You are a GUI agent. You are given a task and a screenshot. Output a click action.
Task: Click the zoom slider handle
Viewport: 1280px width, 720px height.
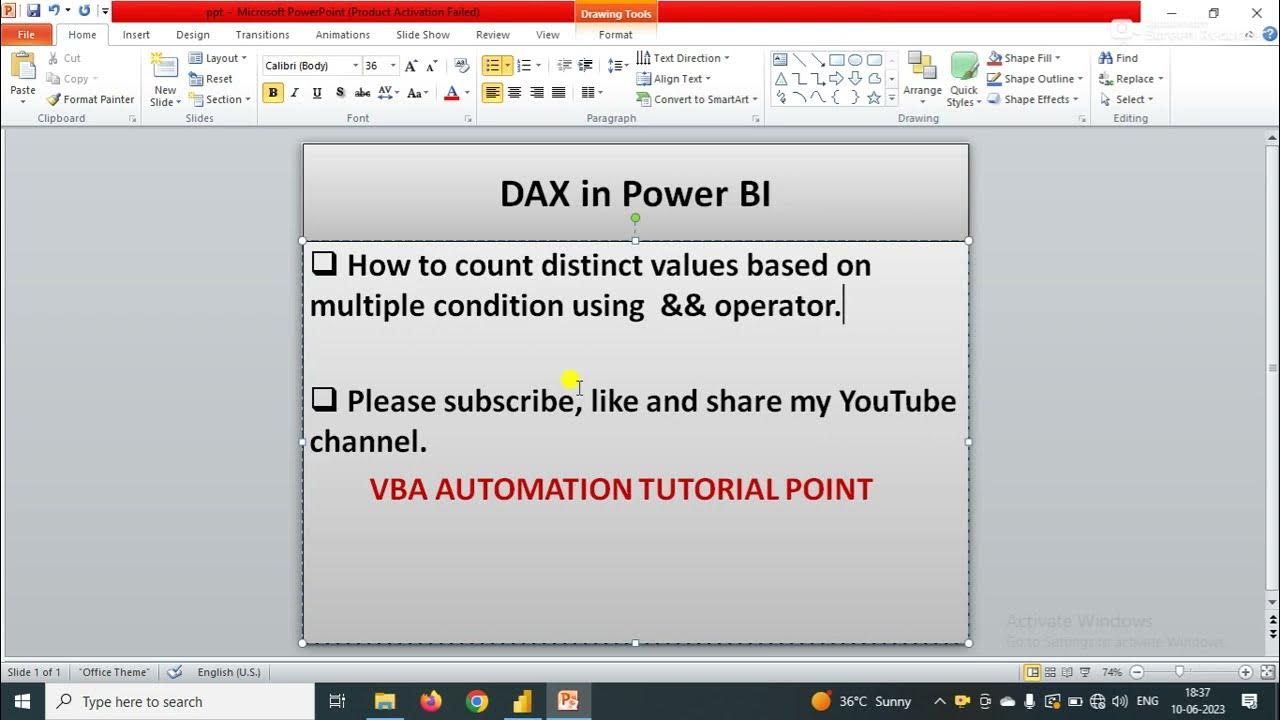(1180, 672)
